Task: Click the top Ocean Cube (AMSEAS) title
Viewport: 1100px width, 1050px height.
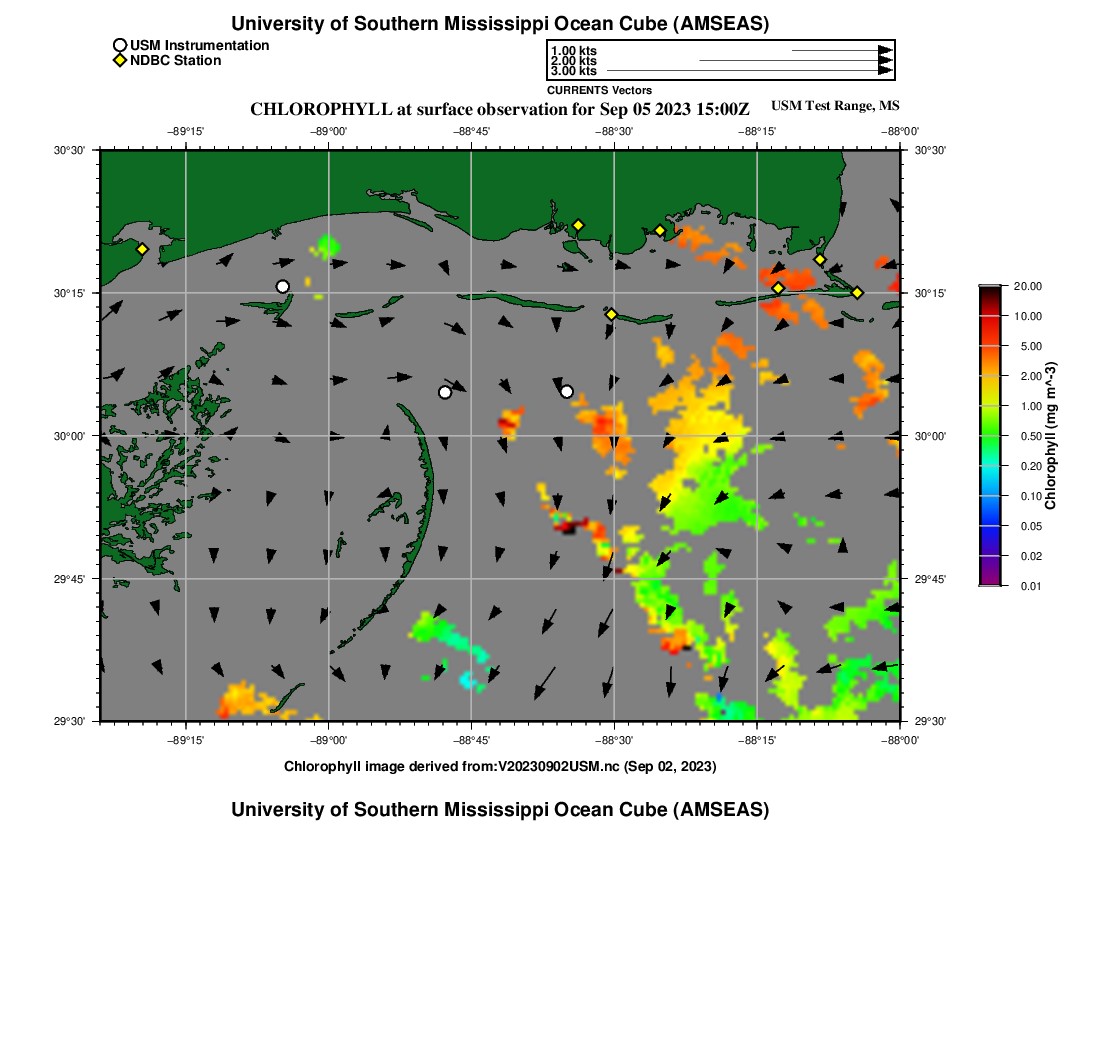Action: coord(500,24)
